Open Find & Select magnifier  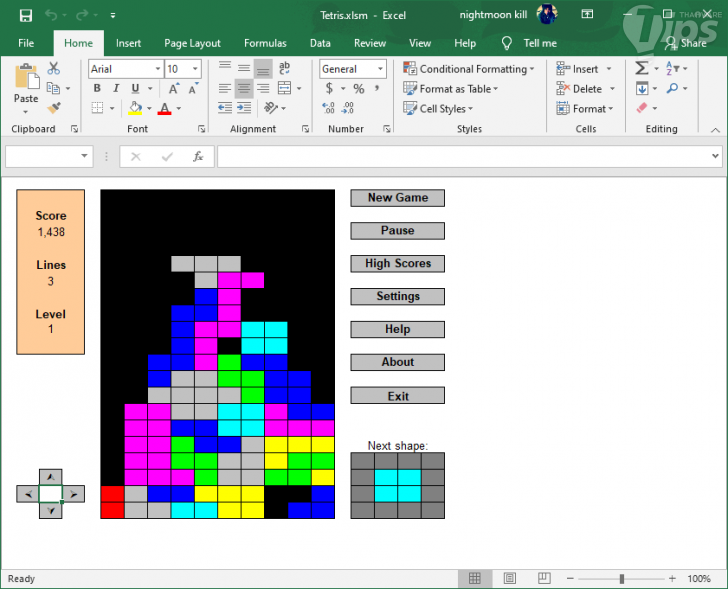click(672, 88)
